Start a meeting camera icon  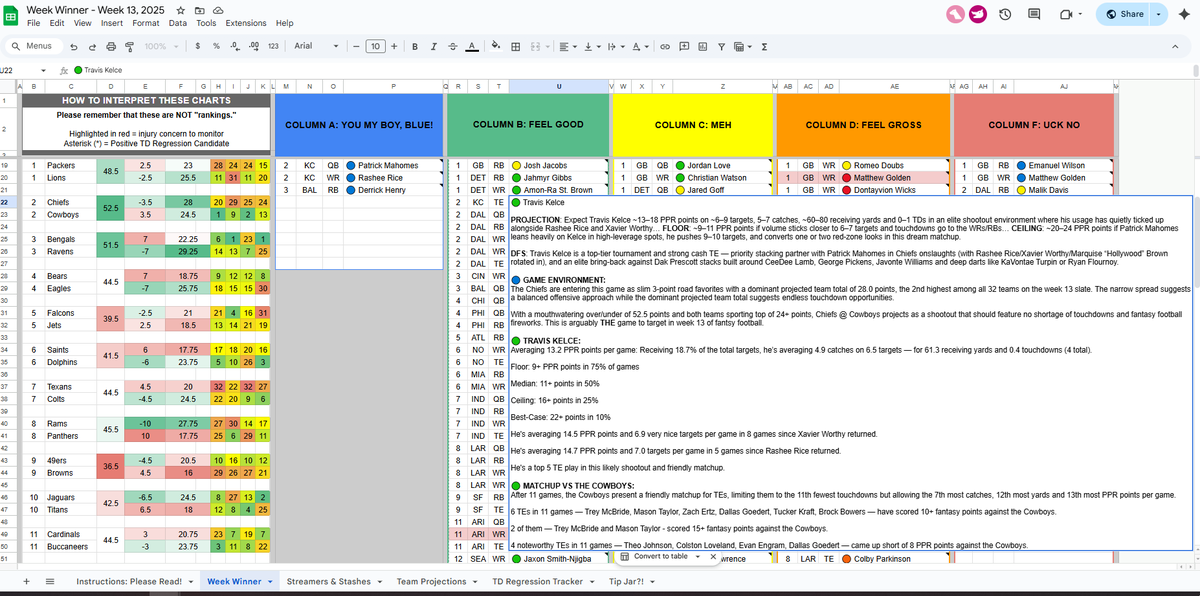1066,14
